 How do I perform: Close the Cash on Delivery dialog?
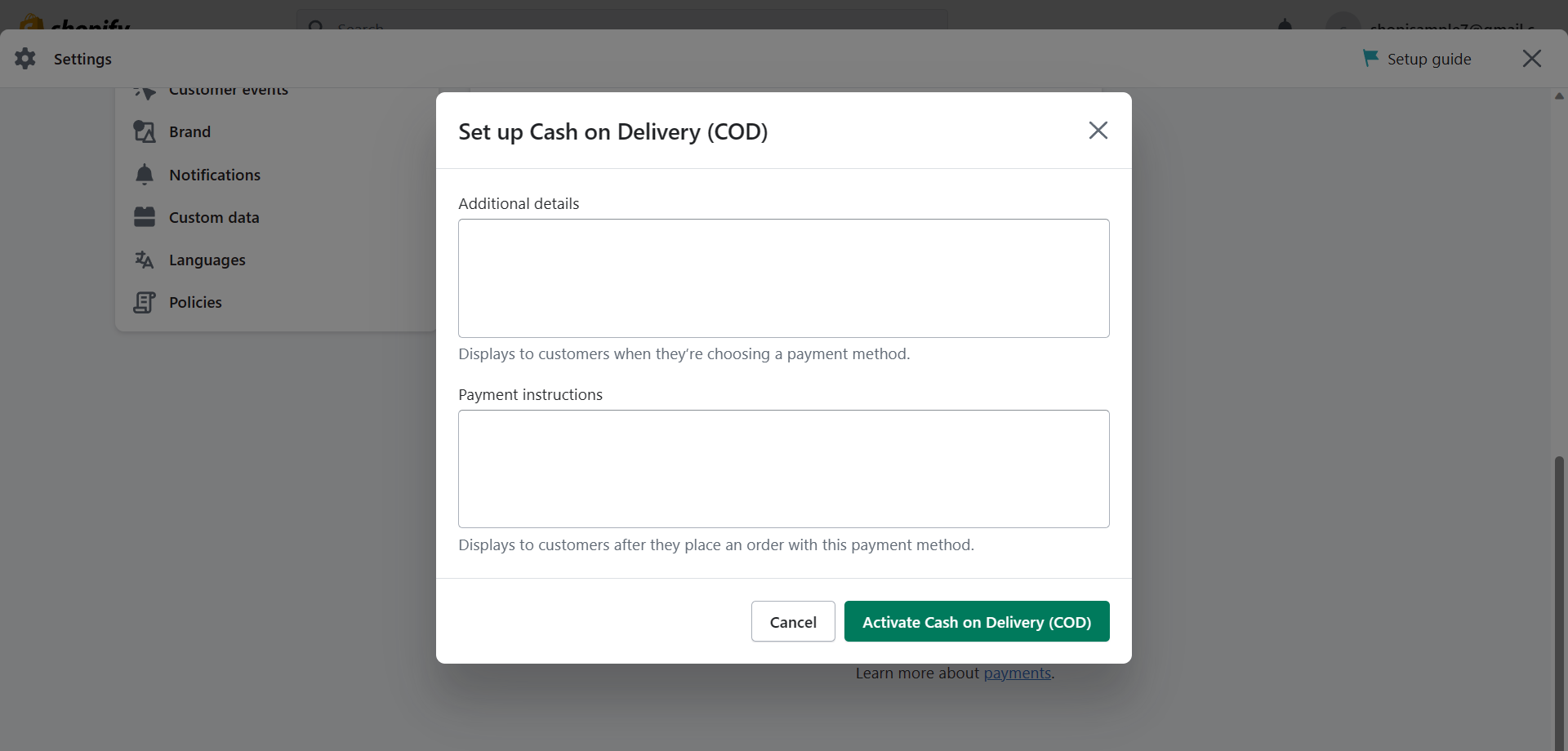point(1098,131)
